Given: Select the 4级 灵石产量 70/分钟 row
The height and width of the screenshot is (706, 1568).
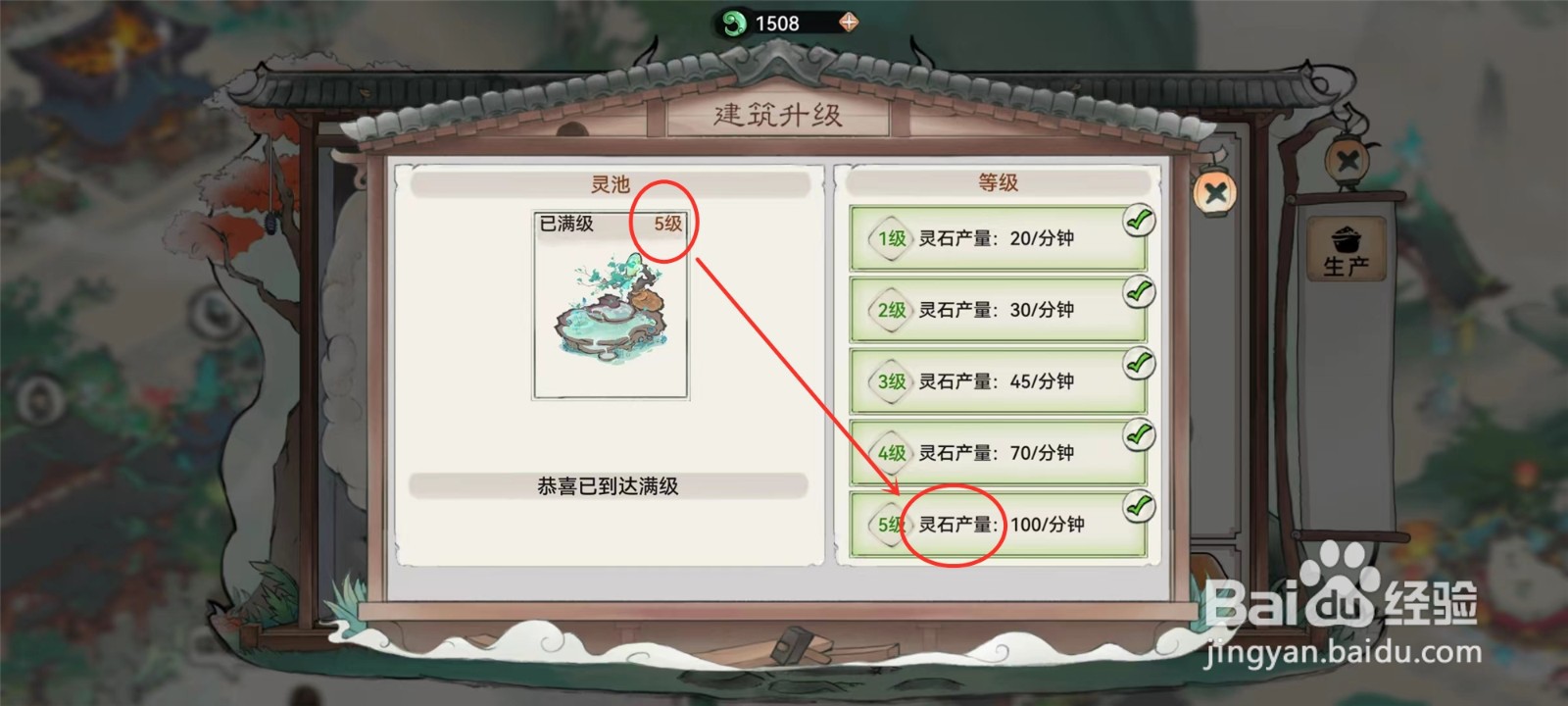Looking at the screenshot, I should (x=998, y=453).
